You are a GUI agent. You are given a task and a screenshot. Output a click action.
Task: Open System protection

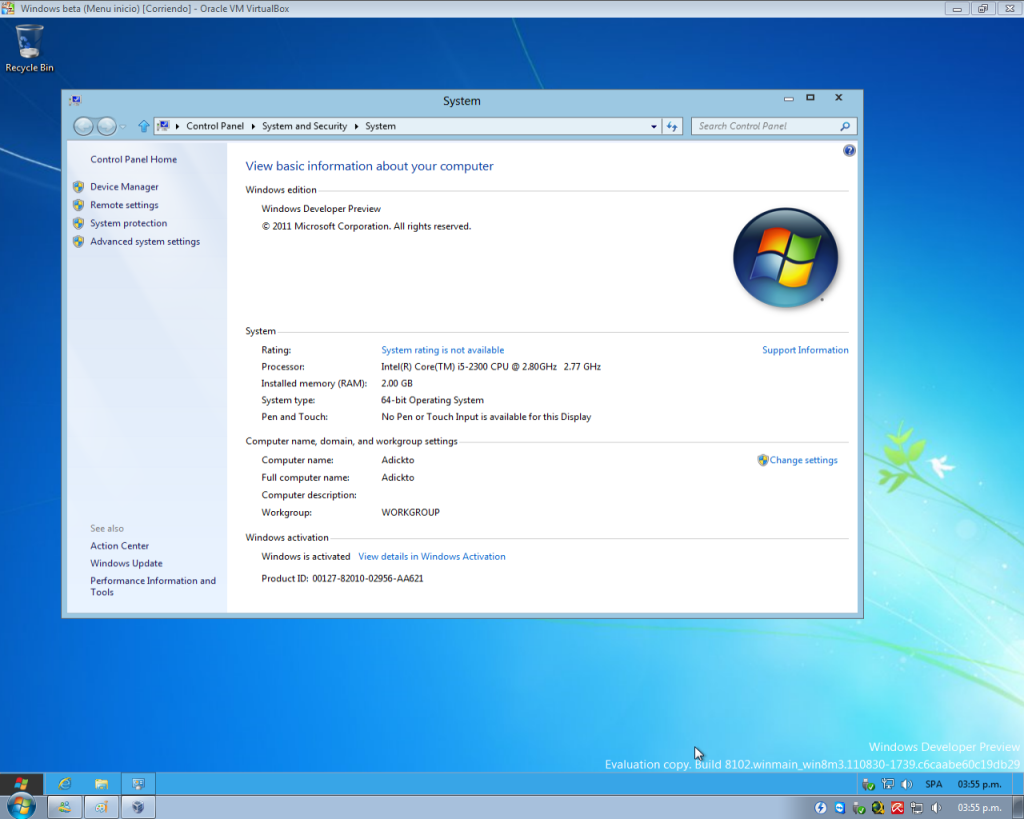tap(129, 223)
